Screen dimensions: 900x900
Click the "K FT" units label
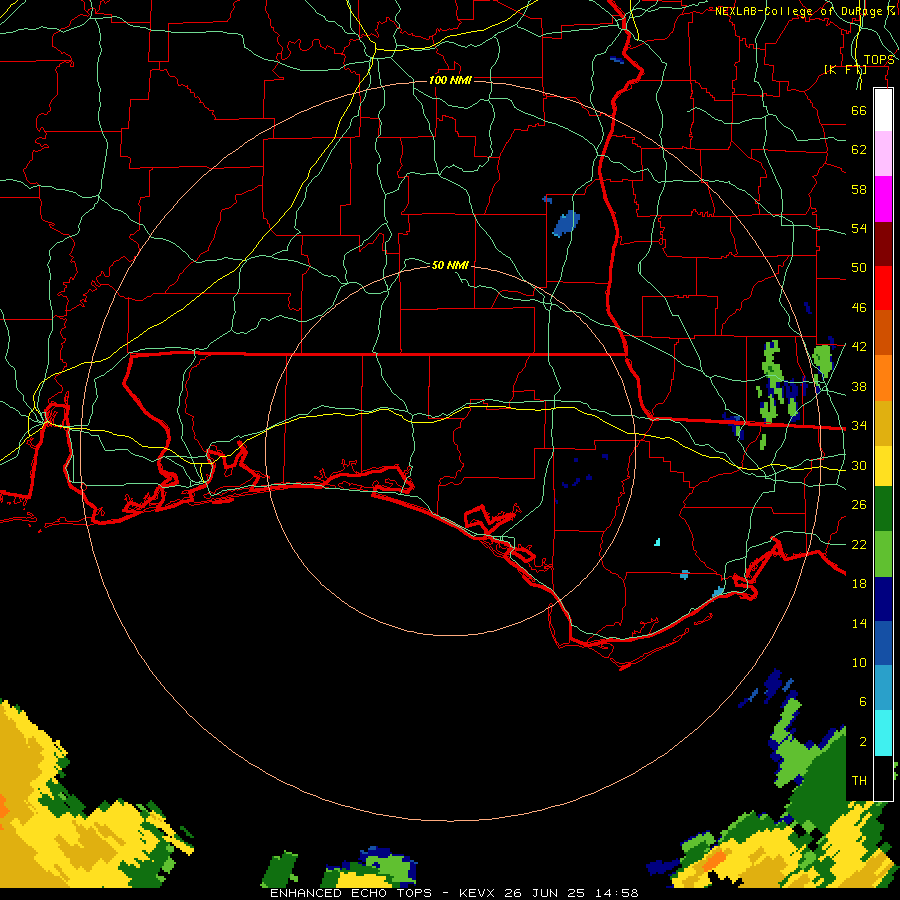point(845,70)
